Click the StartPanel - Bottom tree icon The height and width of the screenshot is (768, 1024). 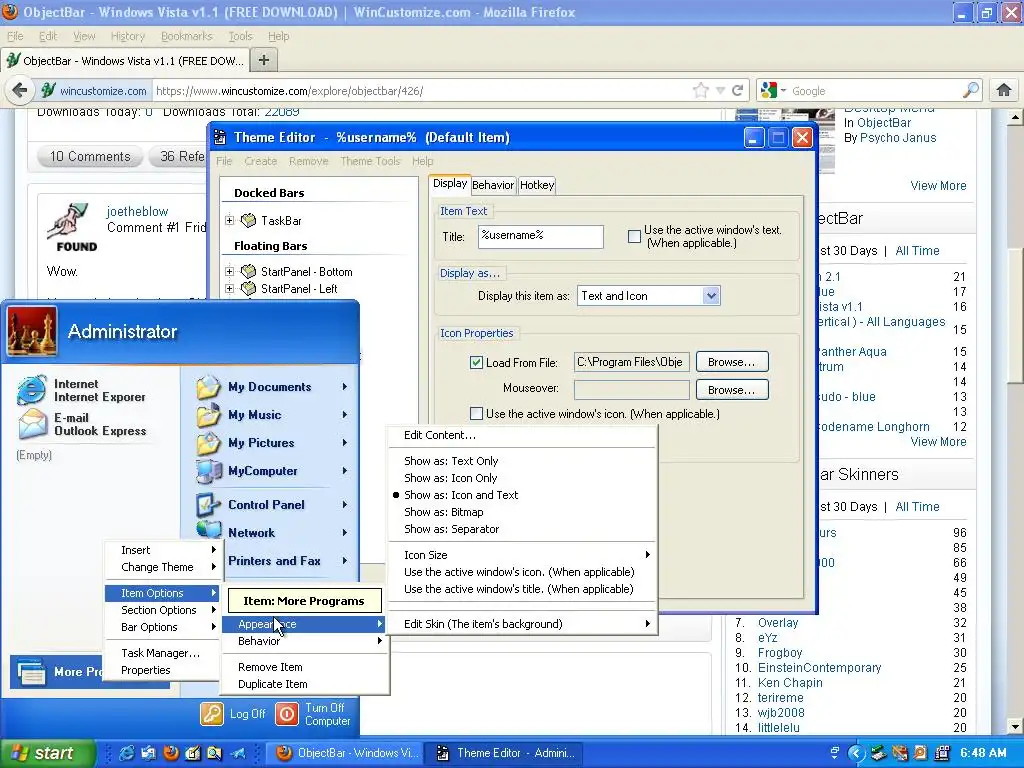(x=248, y=271)
